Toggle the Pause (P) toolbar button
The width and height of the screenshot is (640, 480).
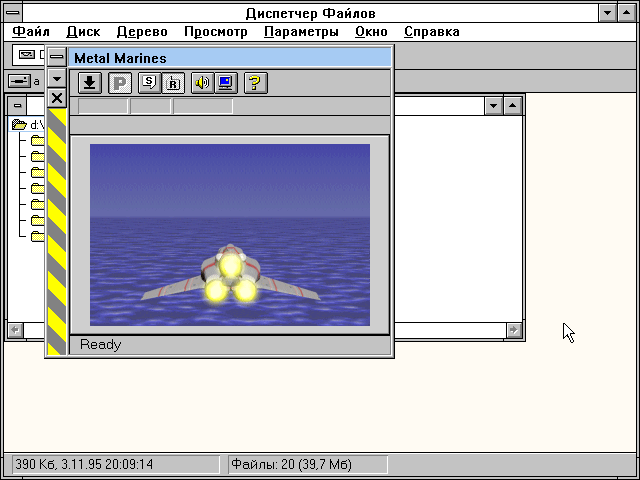coord(120,83)
